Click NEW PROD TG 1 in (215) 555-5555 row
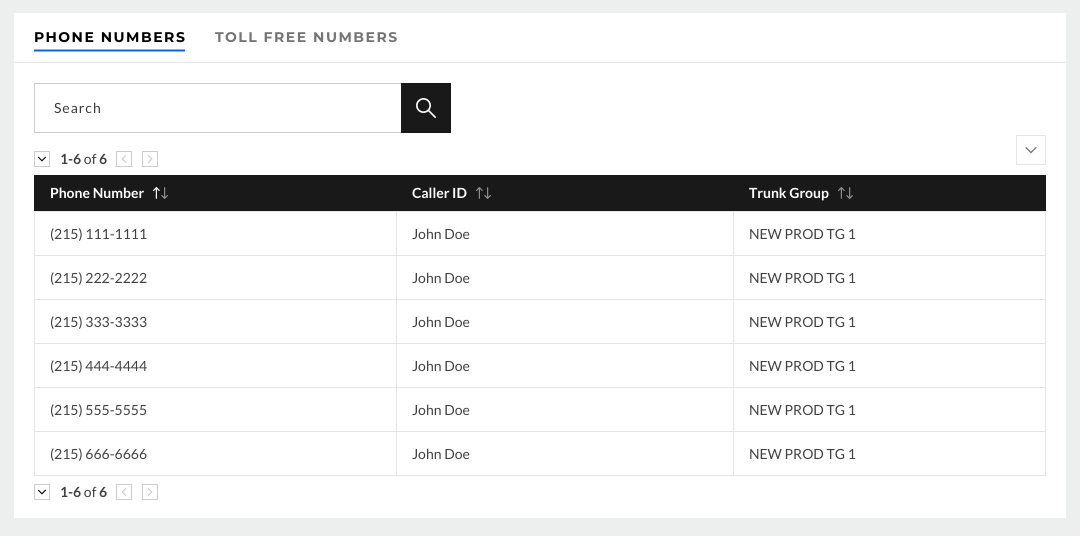The height and width of the screenshot is (536, 1080). coord(802,411)
